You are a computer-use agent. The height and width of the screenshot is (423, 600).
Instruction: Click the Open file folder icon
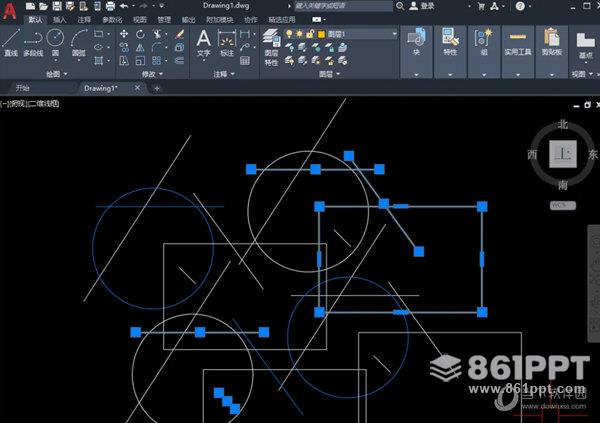pos(44,6)
